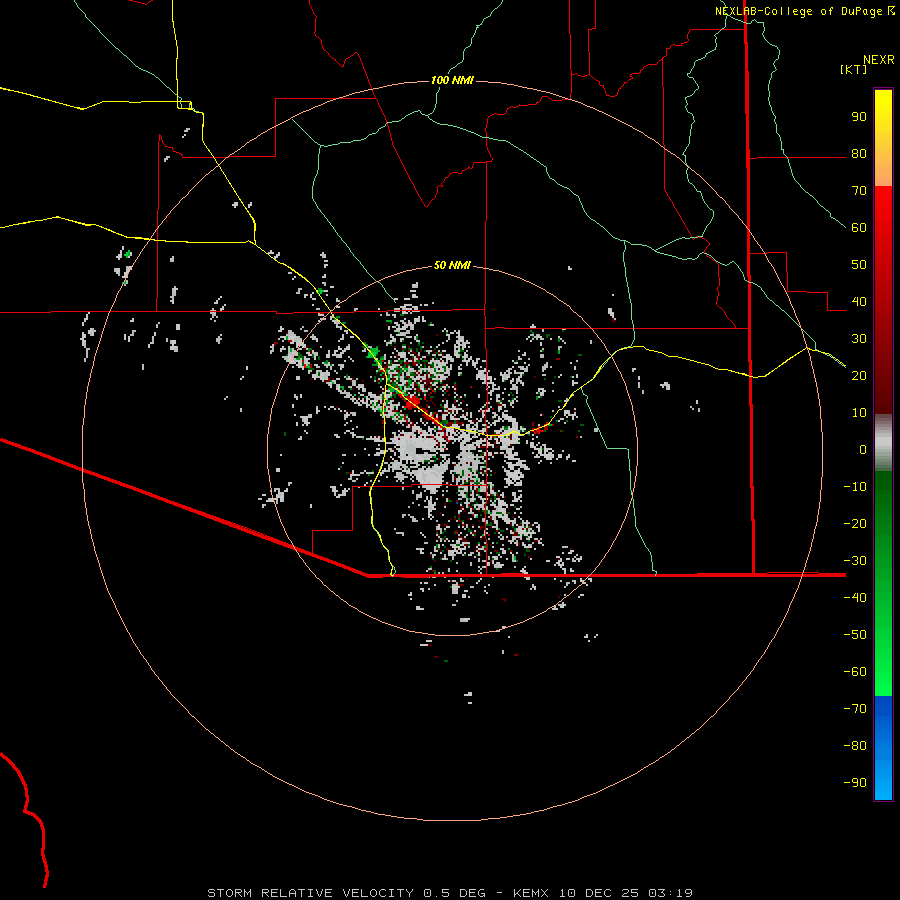Click the positive 80 knot scale label
The width and height of the screenshot is (900, 900).
[x=859, y=154]
